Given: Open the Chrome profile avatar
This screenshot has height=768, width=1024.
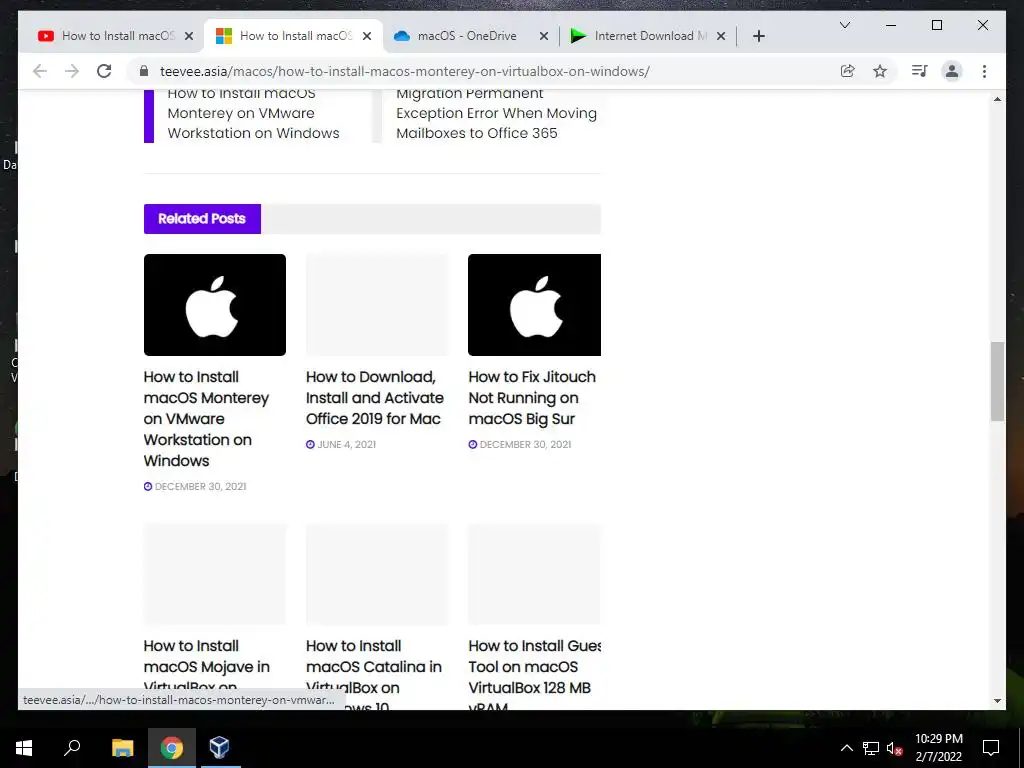Looking at the screenshot, I should [x=952, y=71].
